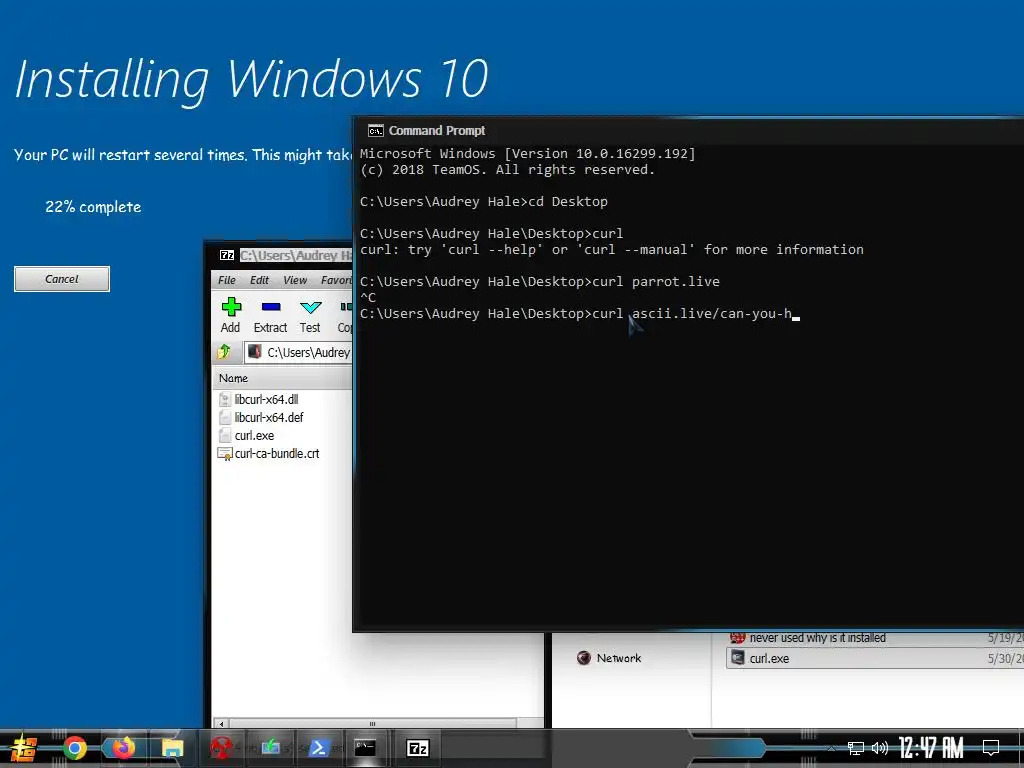Open PowerShell from the taskbar

tap(319, 748)
